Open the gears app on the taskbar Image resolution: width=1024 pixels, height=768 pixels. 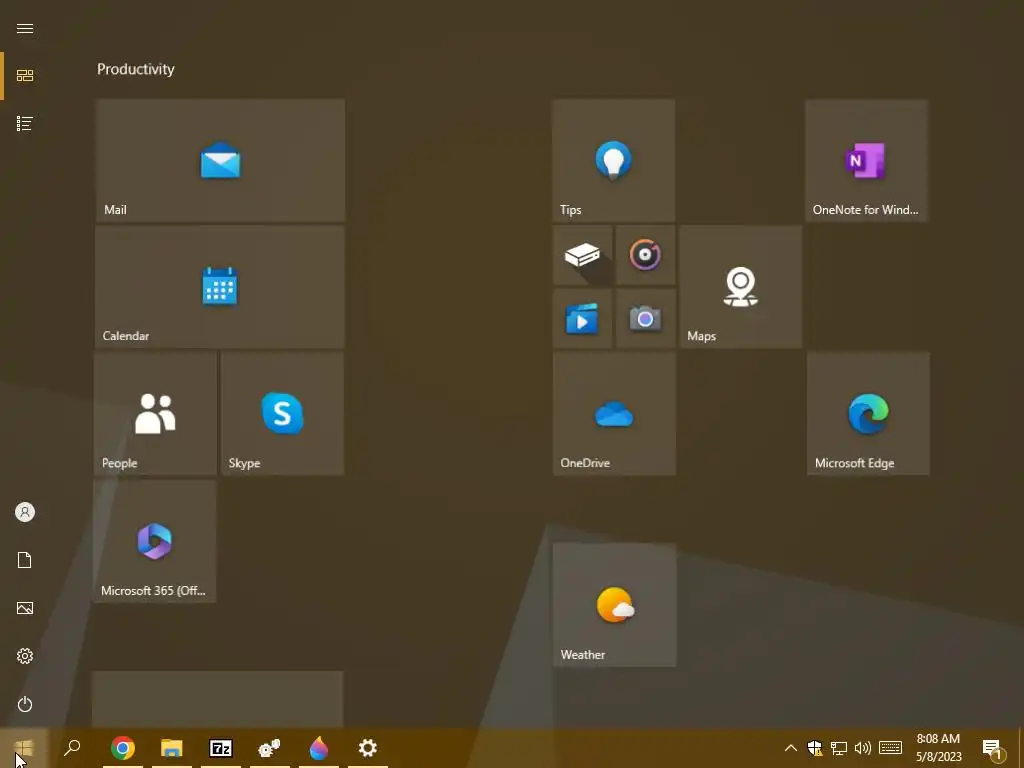(270, 748)
